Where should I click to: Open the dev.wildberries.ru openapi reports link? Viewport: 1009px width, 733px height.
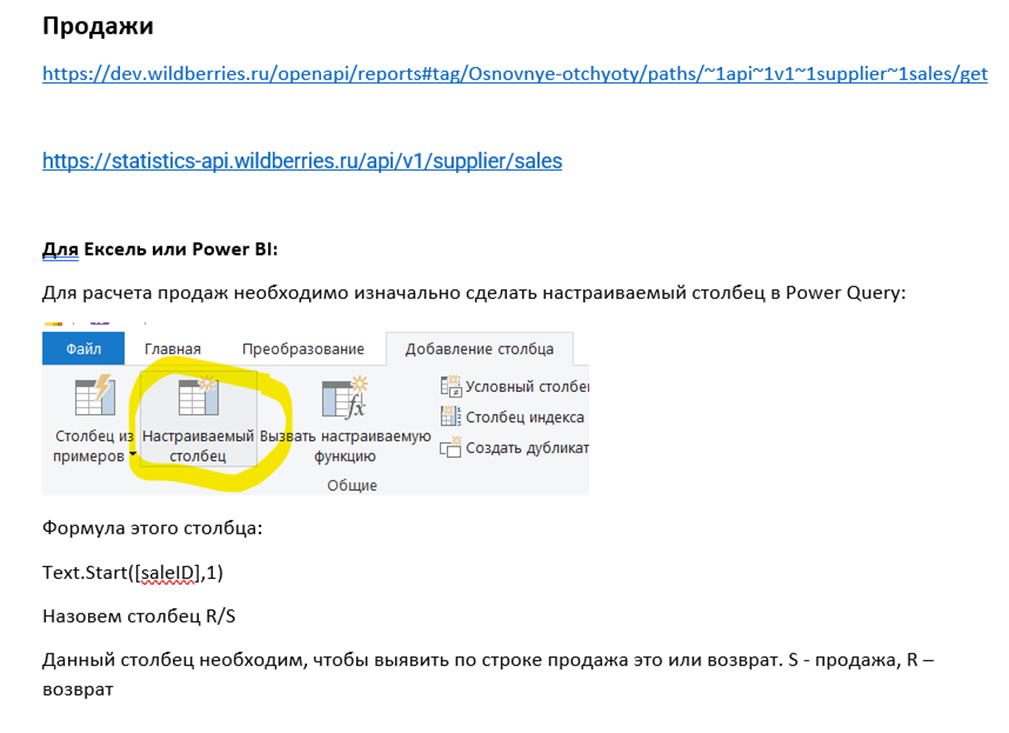pos(515,74)
